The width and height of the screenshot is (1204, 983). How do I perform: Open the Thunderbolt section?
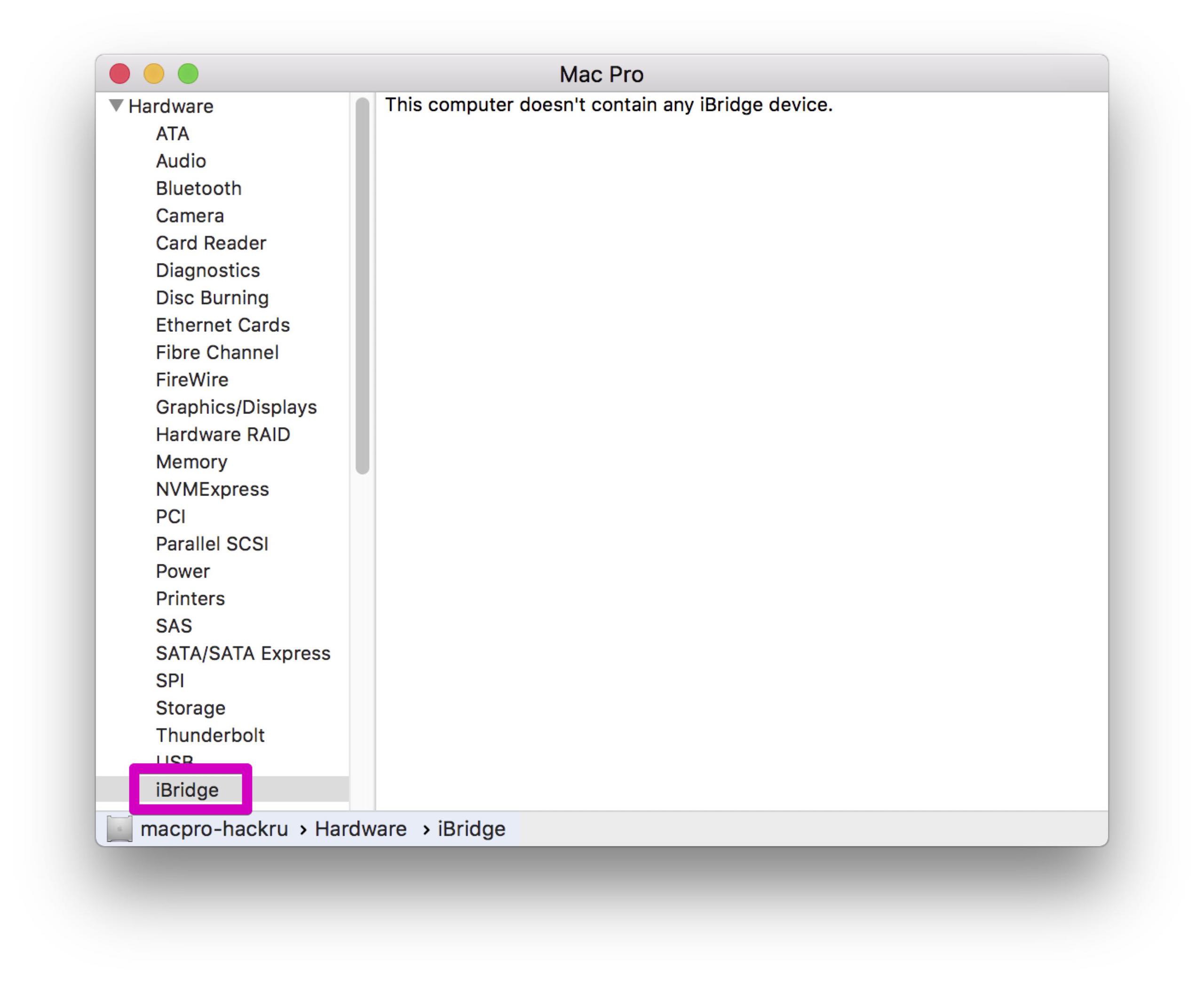tap(210, 736)
